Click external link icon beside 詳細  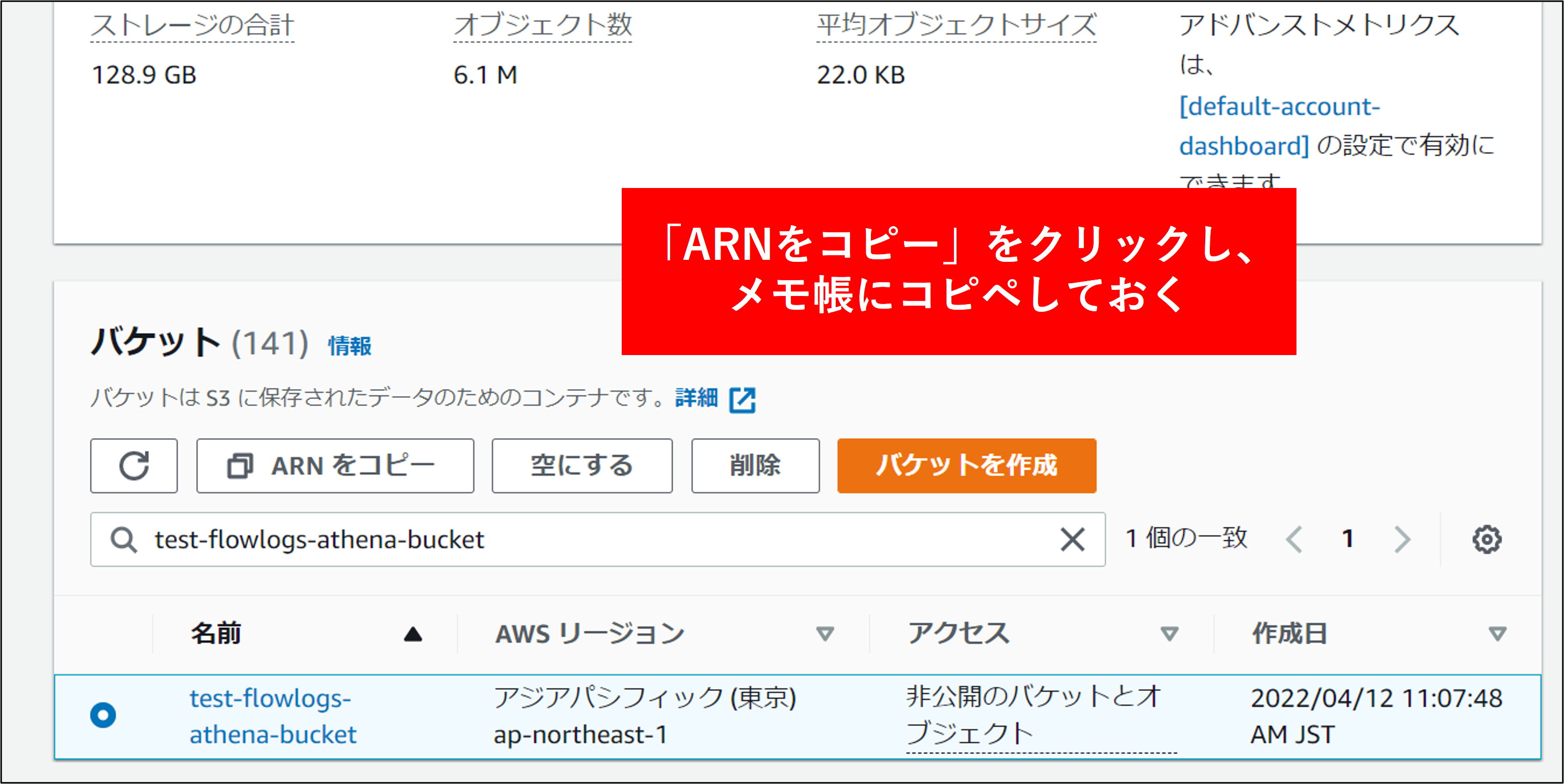pos(742,399)
